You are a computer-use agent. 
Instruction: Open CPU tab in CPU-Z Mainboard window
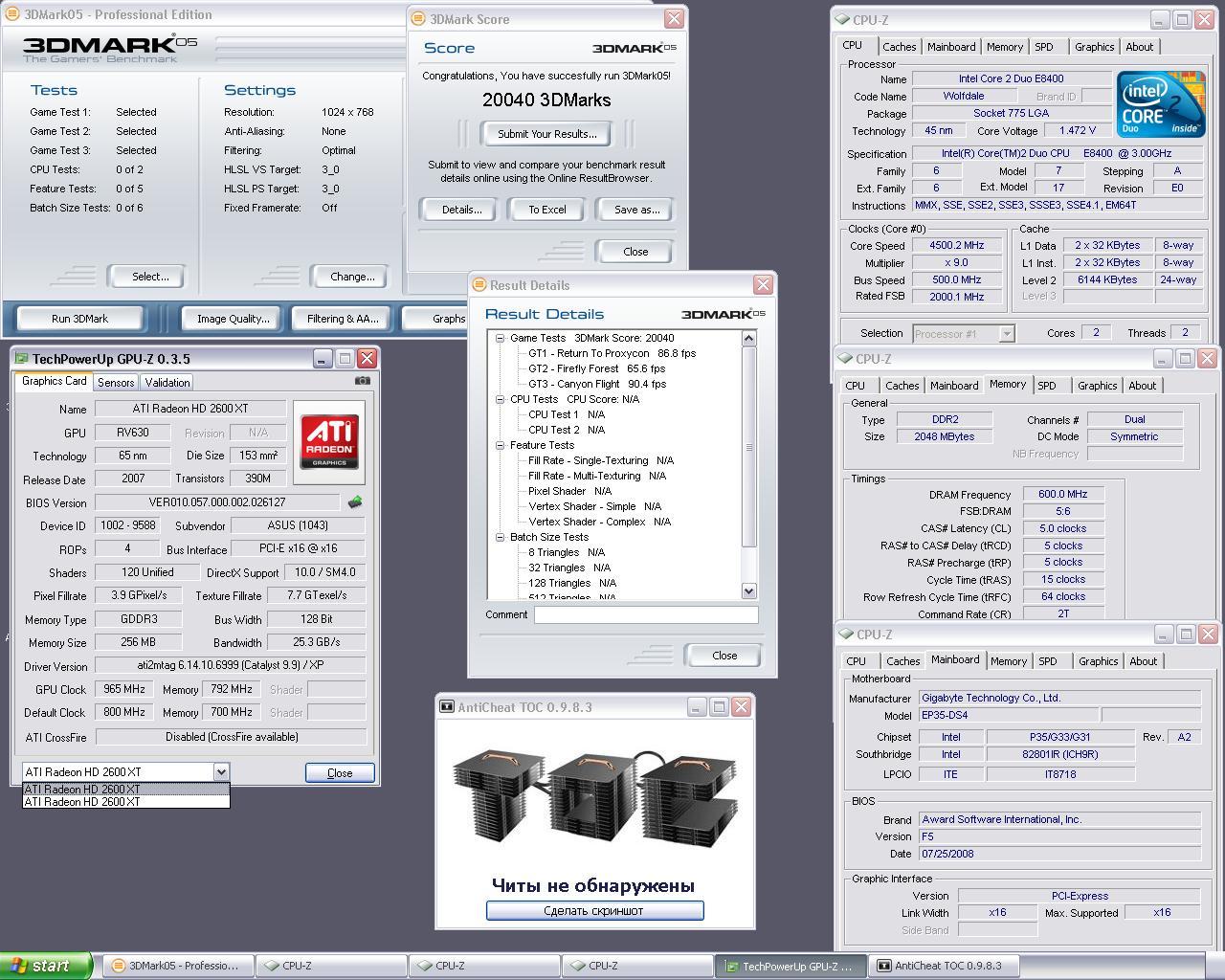856,661
